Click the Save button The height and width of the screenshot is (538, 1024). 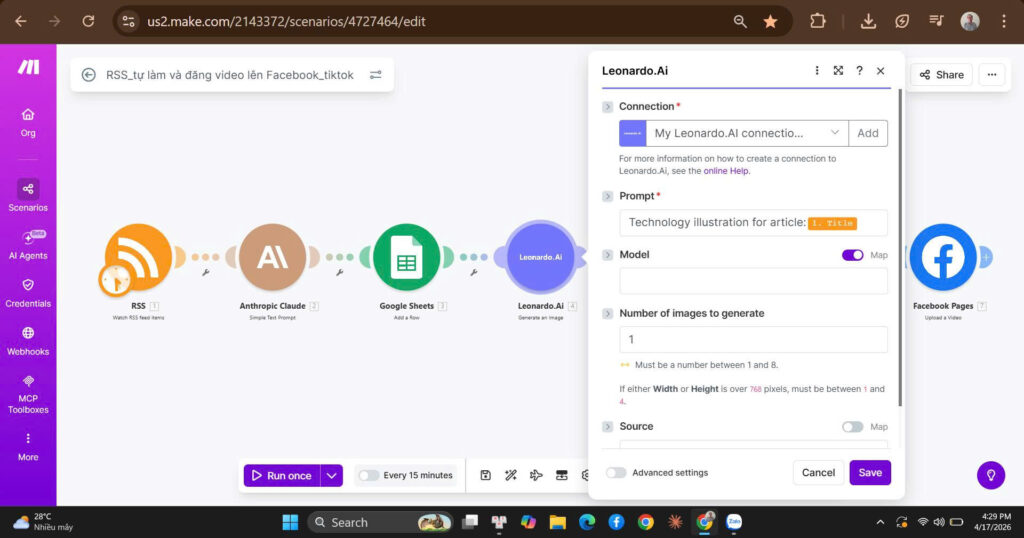point(870,473)
